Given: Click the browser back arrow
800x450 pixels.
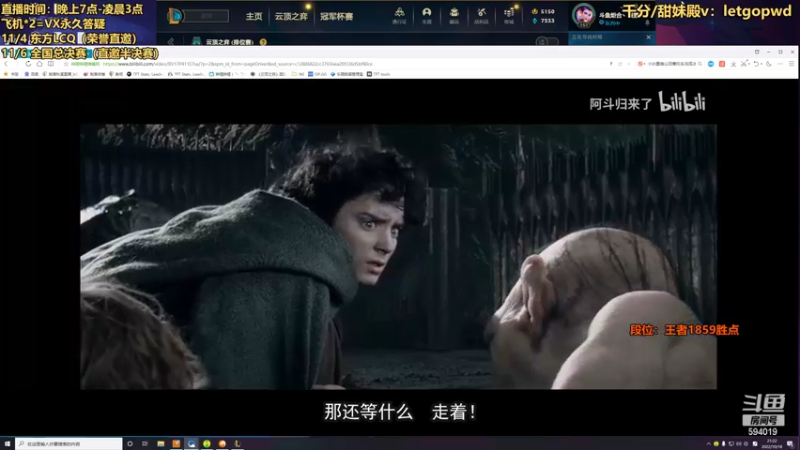Looking at the screenshot, I should [6, 64].
